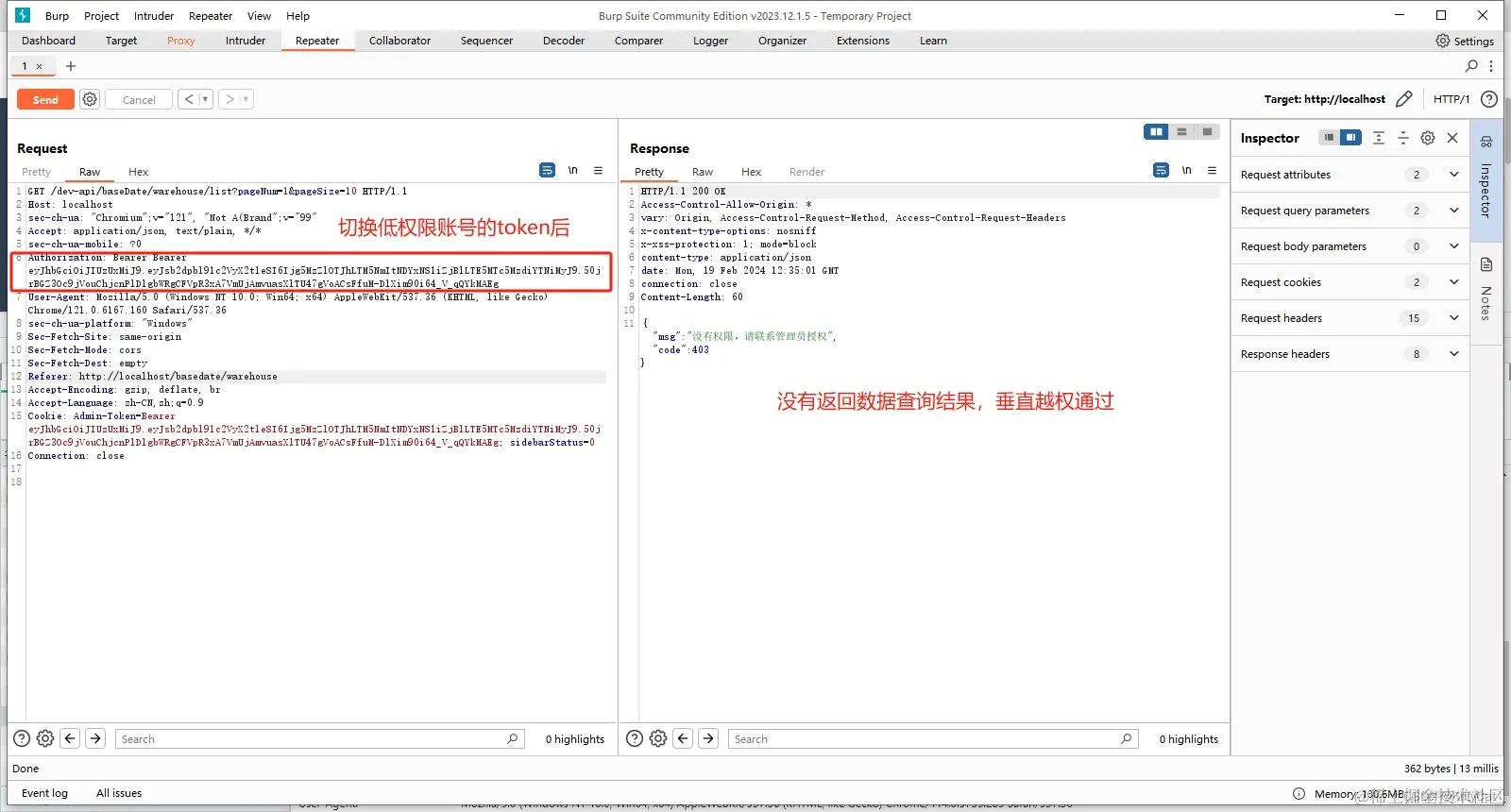Edit target with the pencil icon
The width and height of the screenshot is (1511, 812).
[x=1404, y=99]
